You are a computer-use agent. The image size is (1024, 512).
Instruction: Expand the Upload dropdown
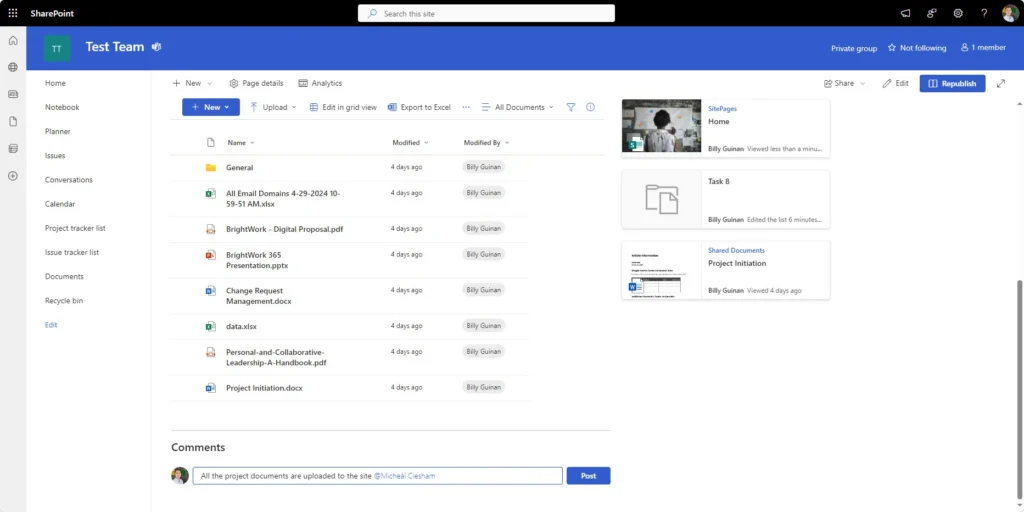click(273, 107)
